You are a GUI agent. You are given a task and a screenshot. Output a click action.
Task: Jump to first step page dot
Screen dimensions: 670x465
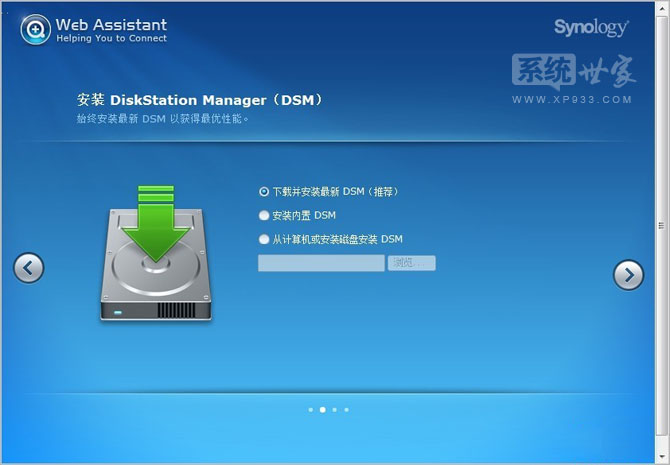[311, 410]
